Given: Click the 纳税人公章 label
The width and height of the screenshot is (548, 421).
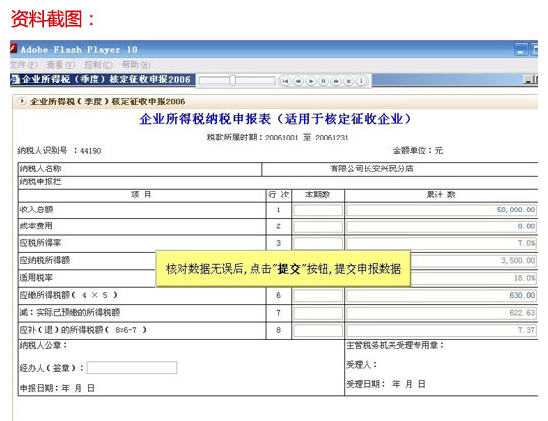Looking at the screenshot, I should point(43,346).
